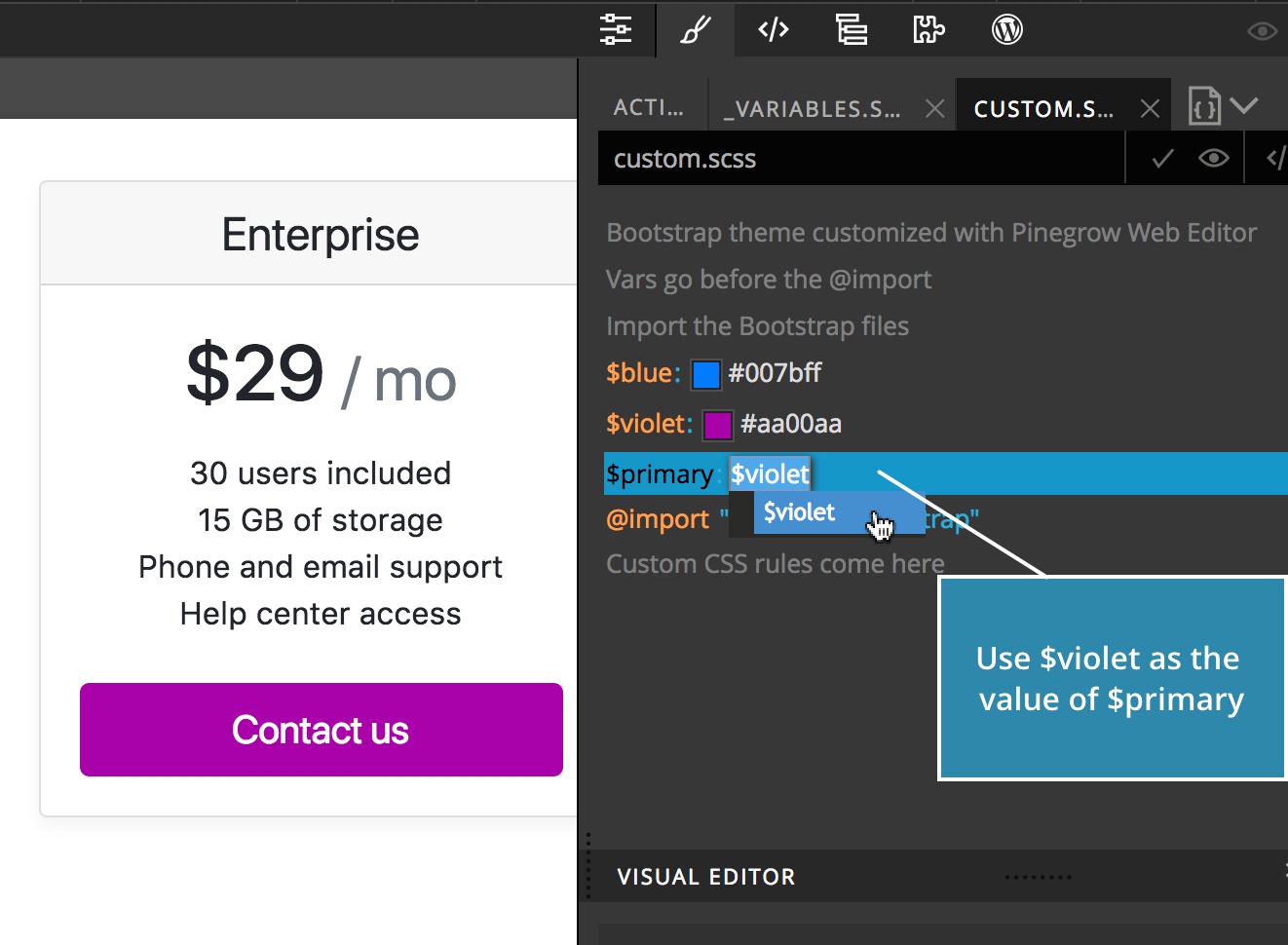
Task: Expand the chevron beside the stylesheet icon
Action: [x=1244, y=104]
